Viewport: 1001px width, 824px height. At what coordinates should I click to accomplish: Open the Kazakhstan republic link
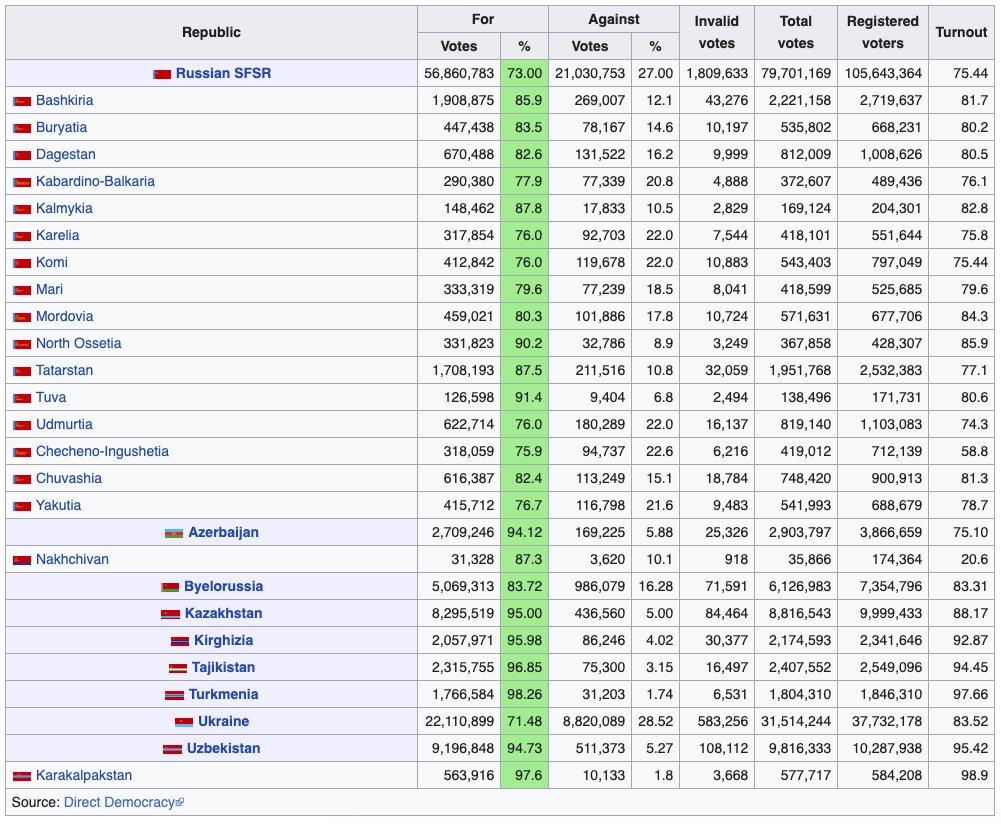[223, 613]
